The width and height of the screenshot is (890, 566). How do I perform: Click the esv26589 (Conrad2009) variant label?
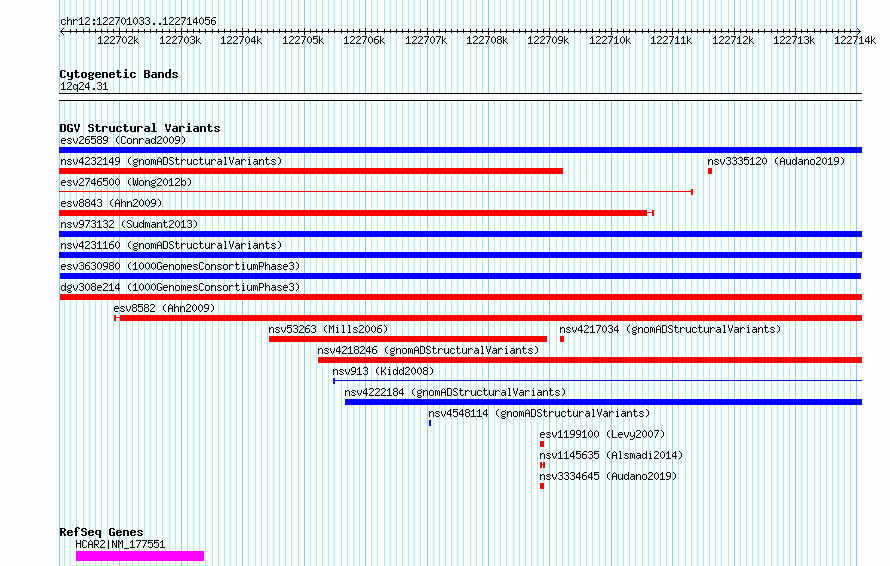[123, 140]
